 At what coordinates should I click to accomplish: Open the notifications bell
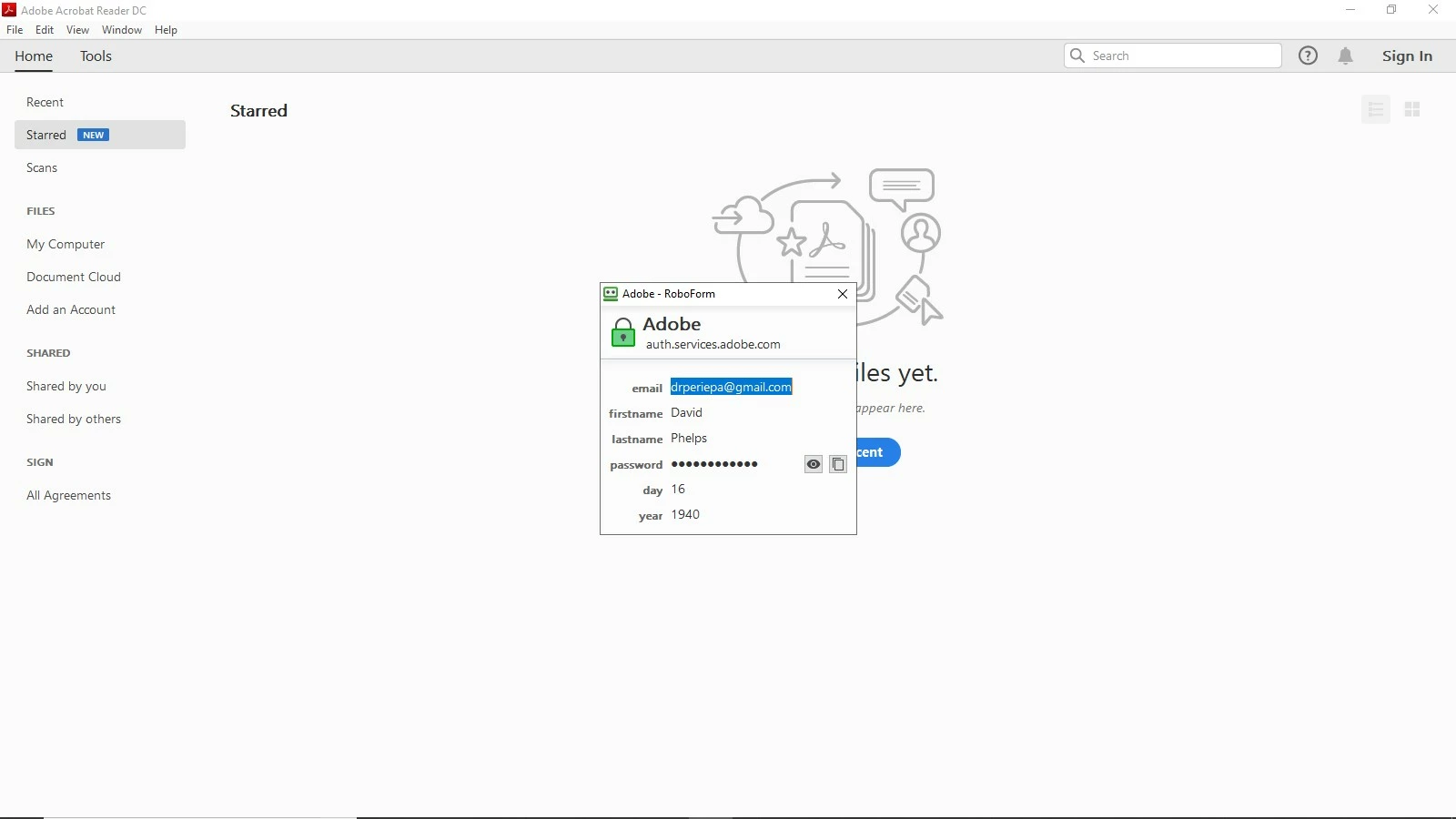click(x=1346, y=56)
